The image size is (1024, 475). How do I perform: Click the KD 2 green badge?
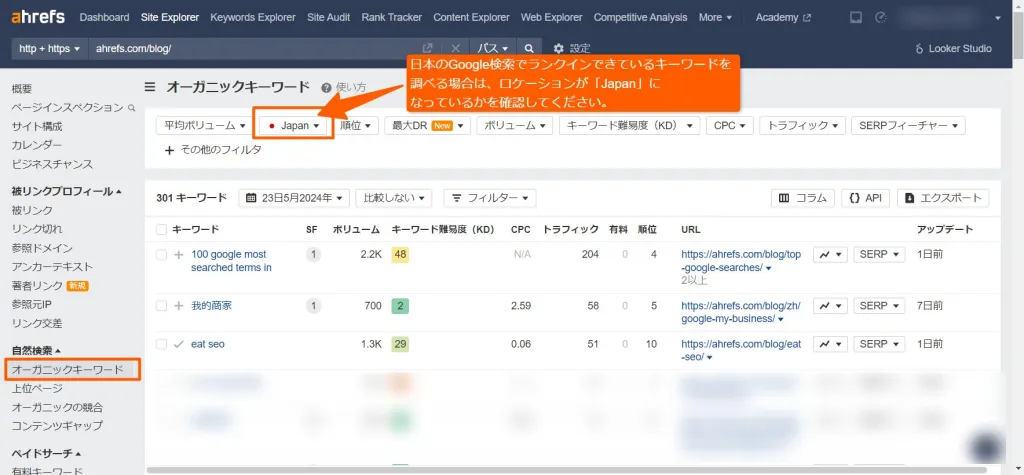tap(400, 305)
